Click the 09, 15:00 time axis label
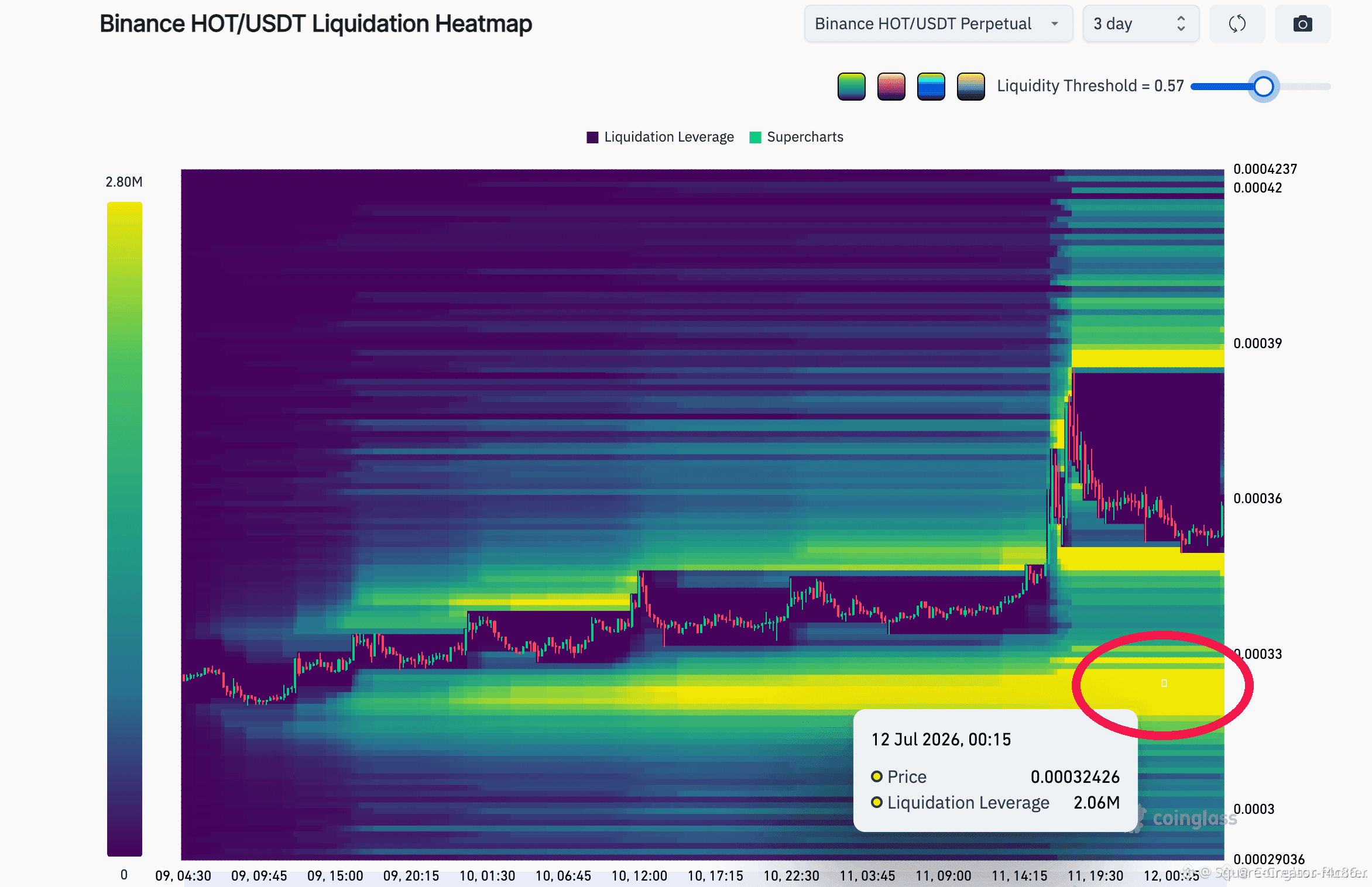 335,876
